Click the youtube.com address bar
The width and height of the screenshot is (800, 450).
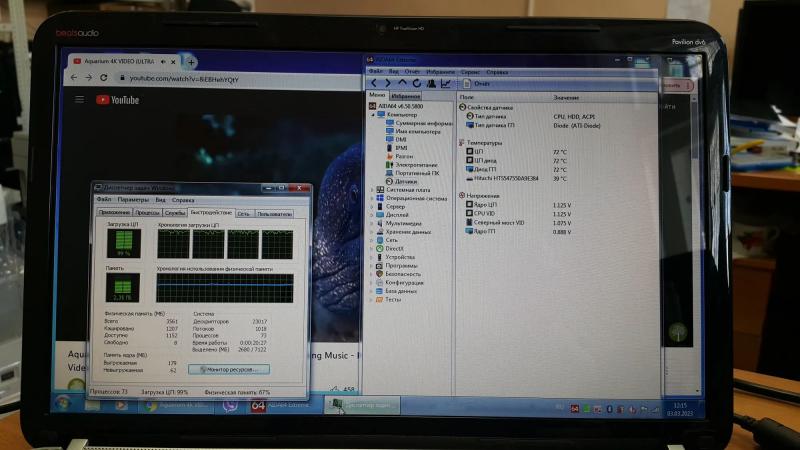(x=236, y=79)
